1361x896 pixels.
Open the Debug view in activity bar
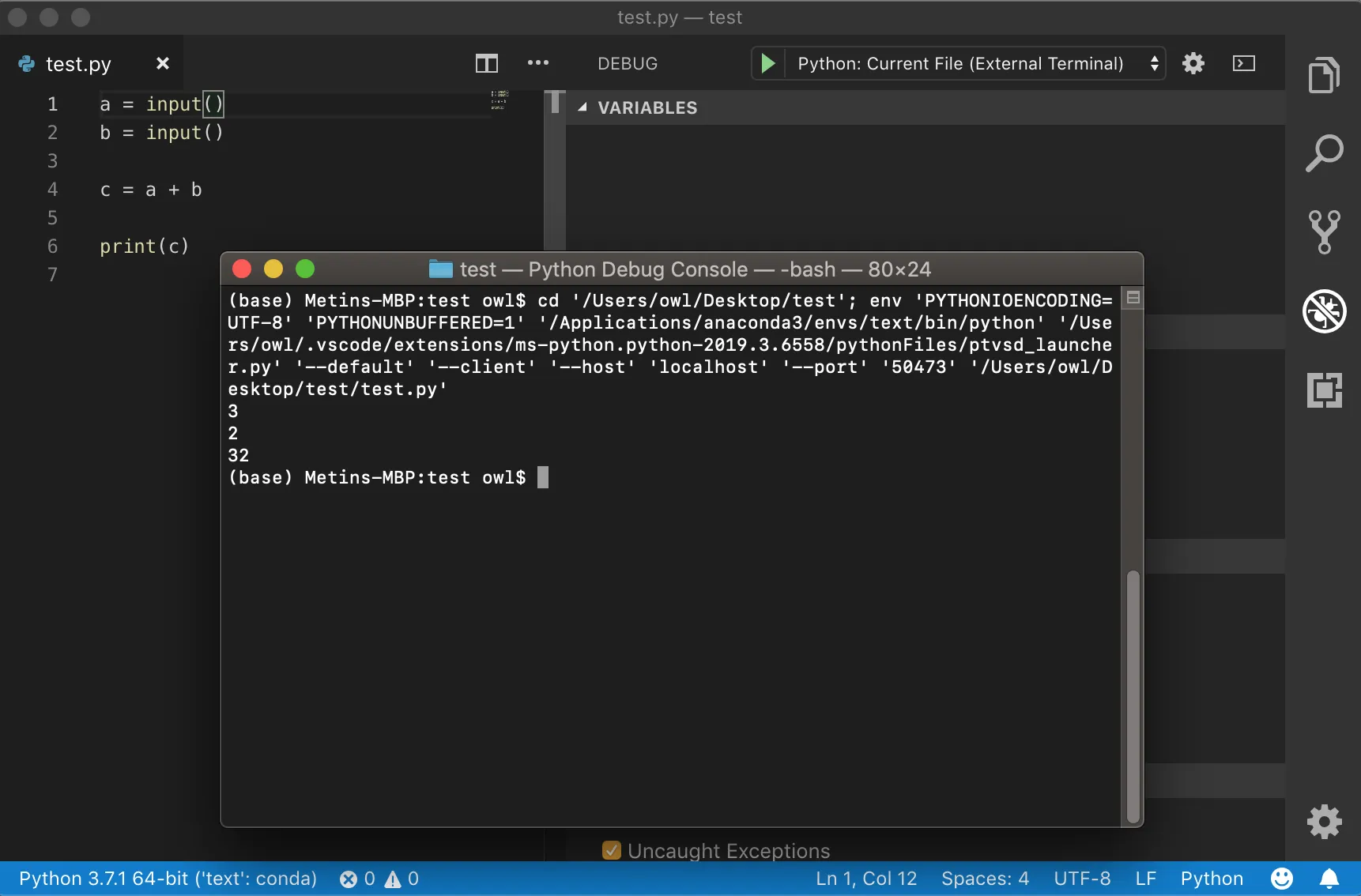pos(1325,311)
